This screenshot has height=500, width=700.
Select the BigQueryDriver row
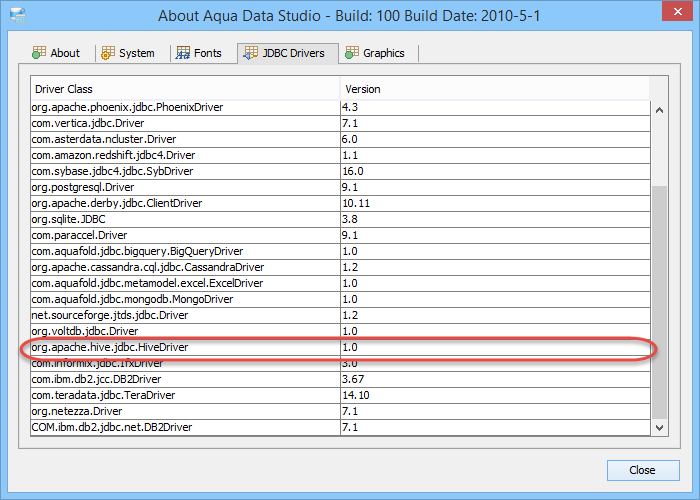[x=341, y=251]
